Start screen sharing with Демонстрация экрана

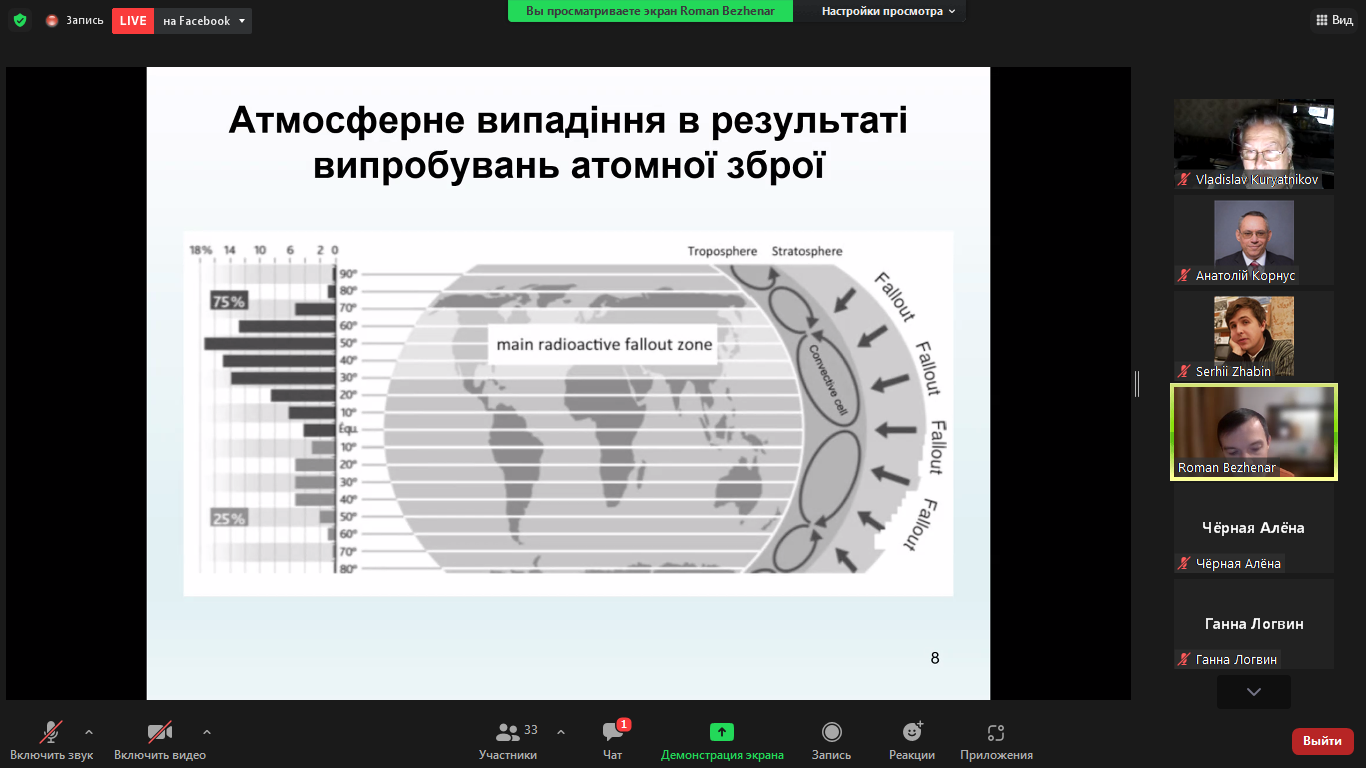(x=722, y=741)
